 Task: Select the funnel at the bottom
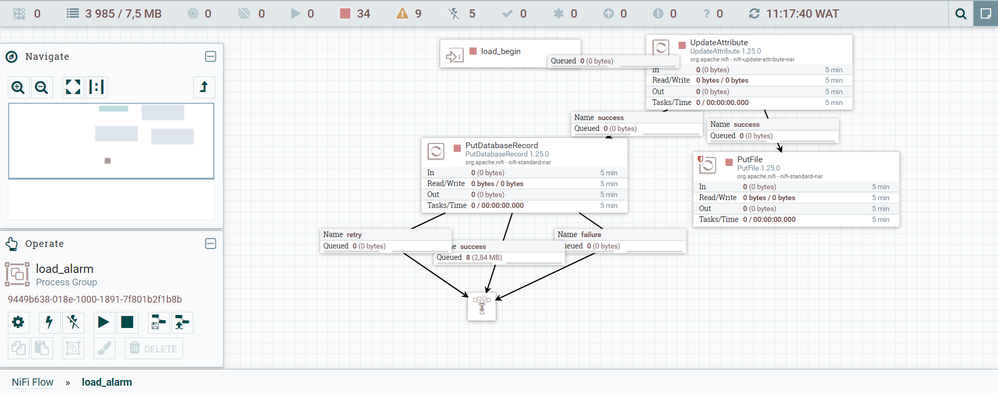(482, 306)
